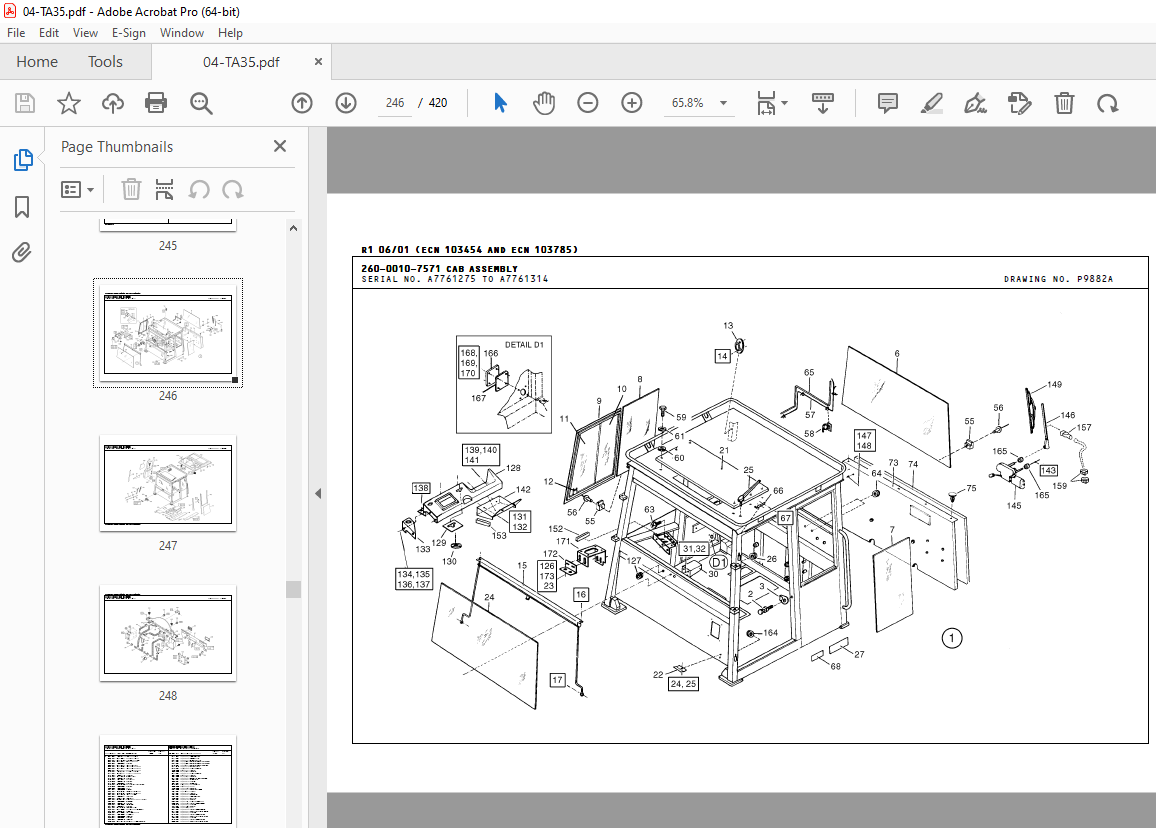The height and width of the screenshot is (828, 1156).
Task: Select page 248 thumbnail
Action: click(168, 633)
